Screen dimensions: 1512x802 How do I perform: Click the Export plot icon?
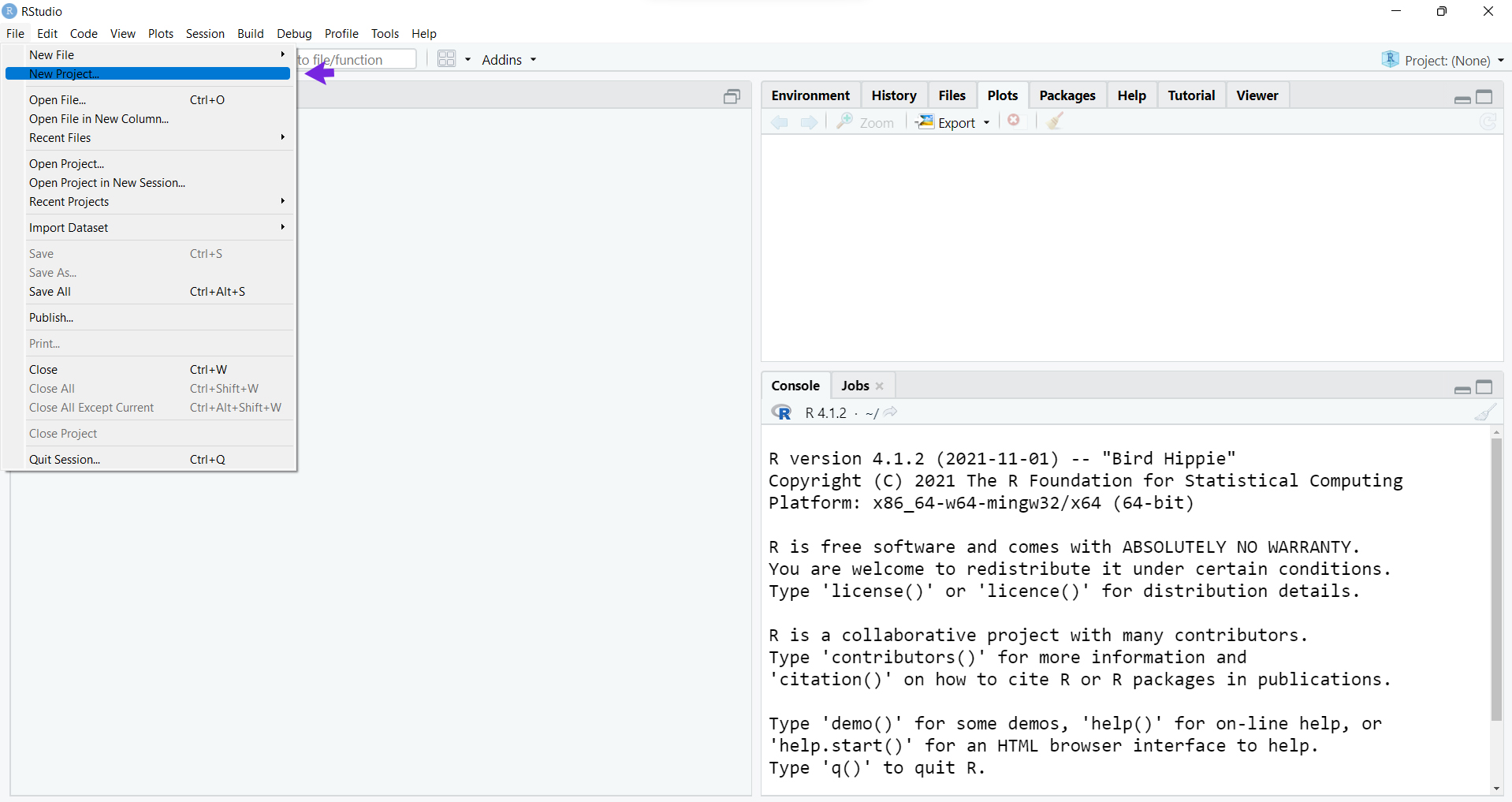925,122
